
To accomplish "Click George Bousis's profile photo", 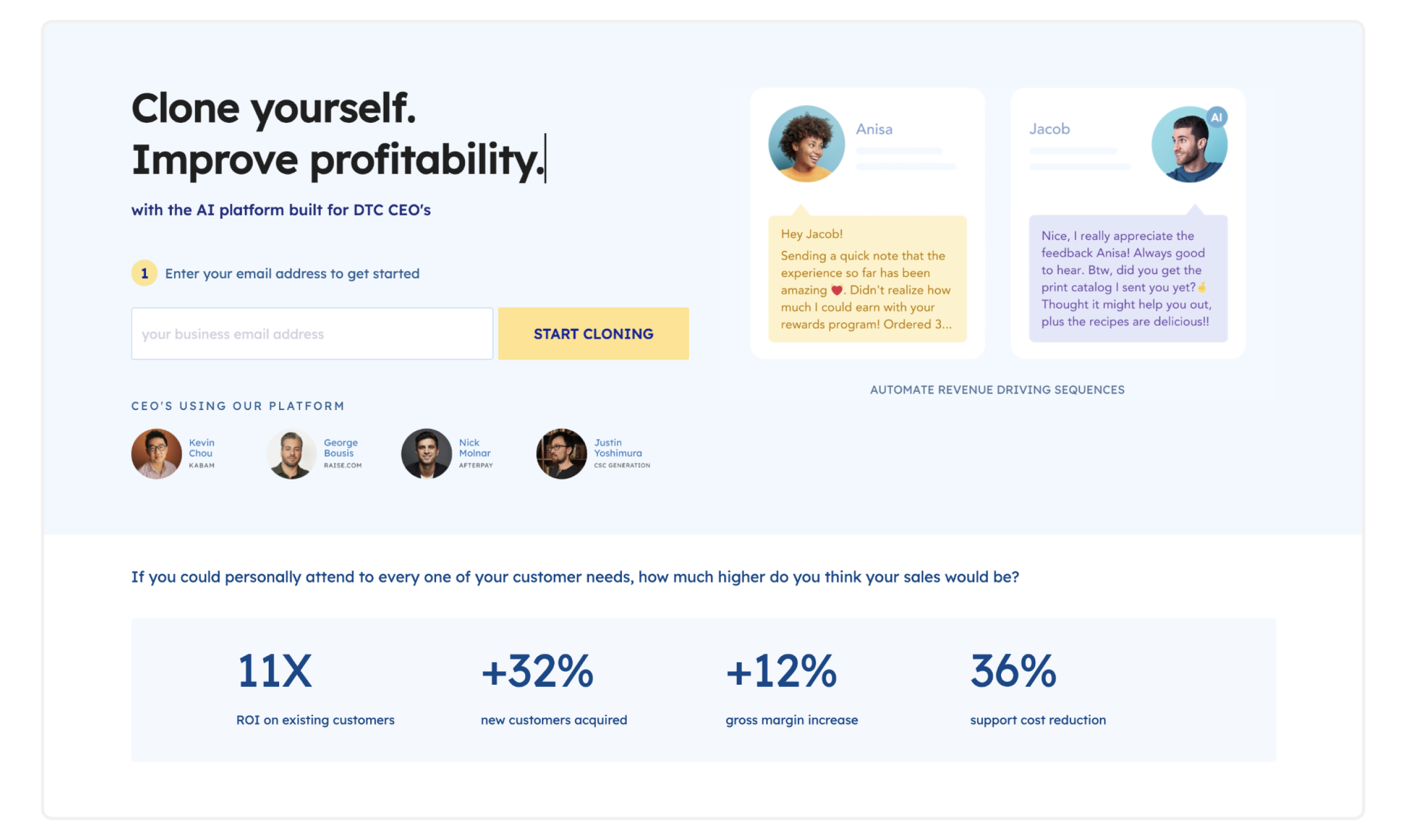I will 291,453.
